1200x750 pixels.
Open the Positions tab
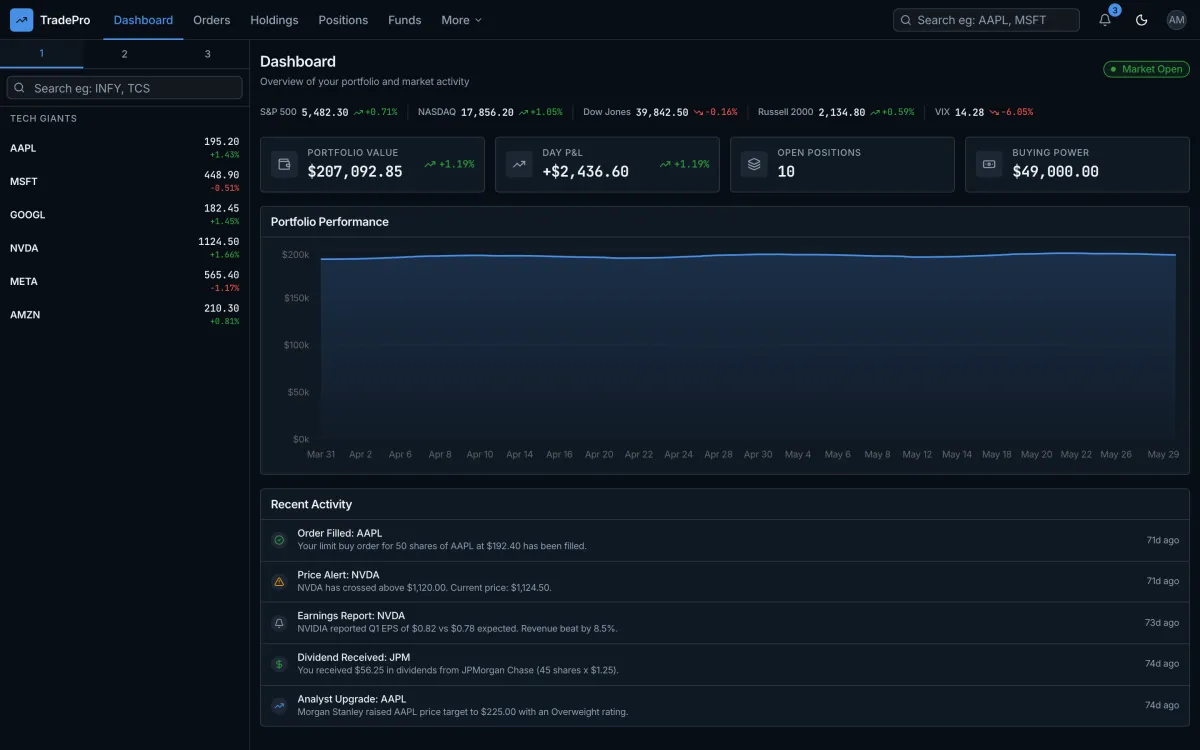343,20
